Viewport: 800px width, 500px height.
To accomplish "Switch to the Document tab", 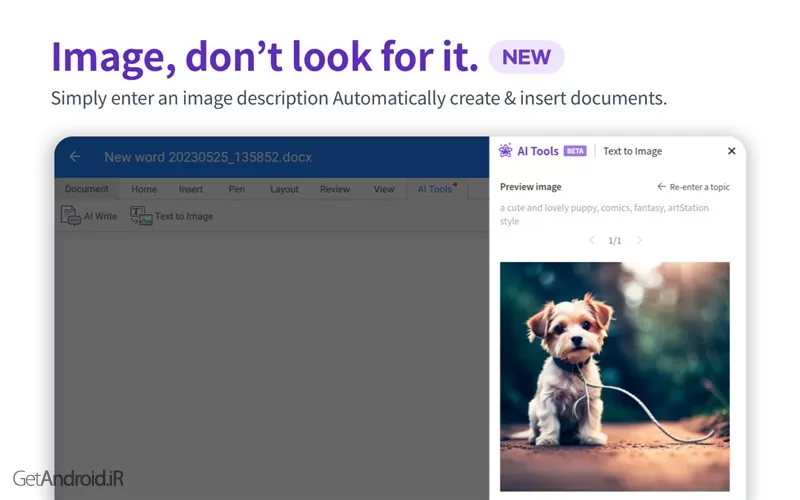I will coord(86,189).
